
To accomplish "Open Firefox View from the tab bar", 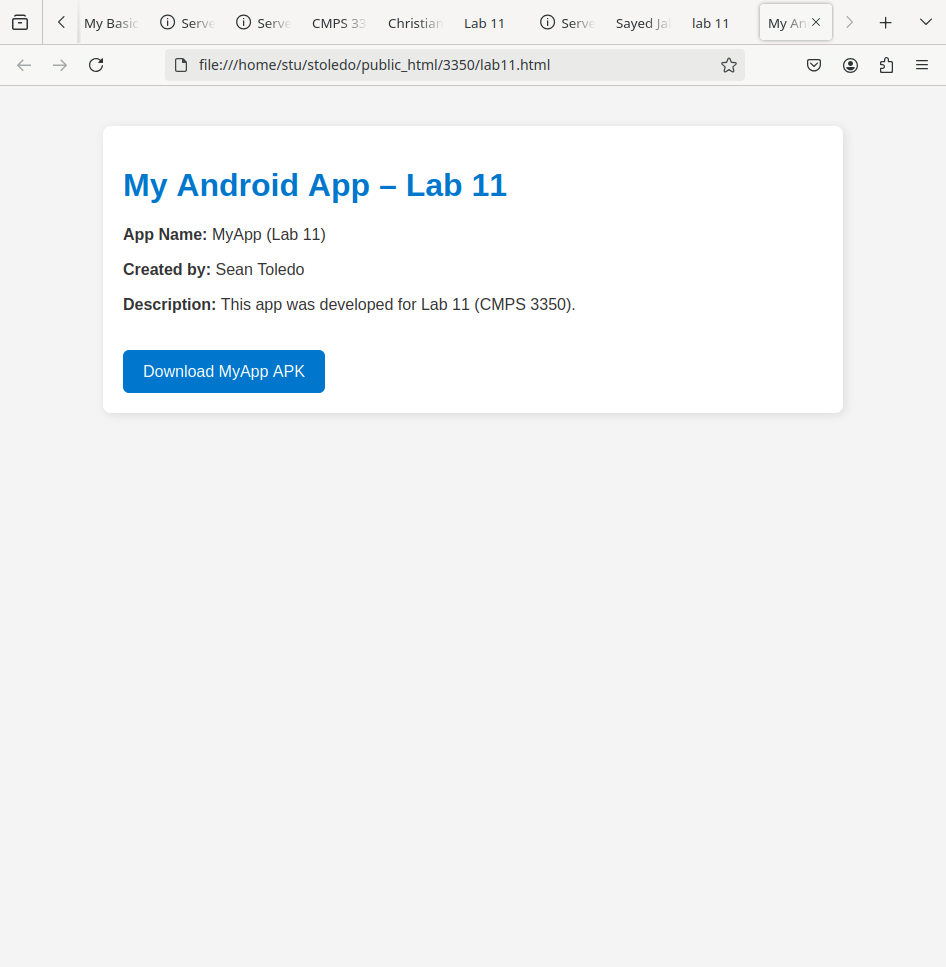I will pos(20,22).
